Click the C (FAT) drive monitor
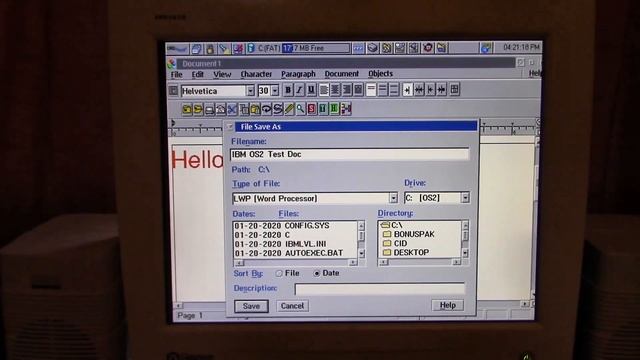 point(298,48)
